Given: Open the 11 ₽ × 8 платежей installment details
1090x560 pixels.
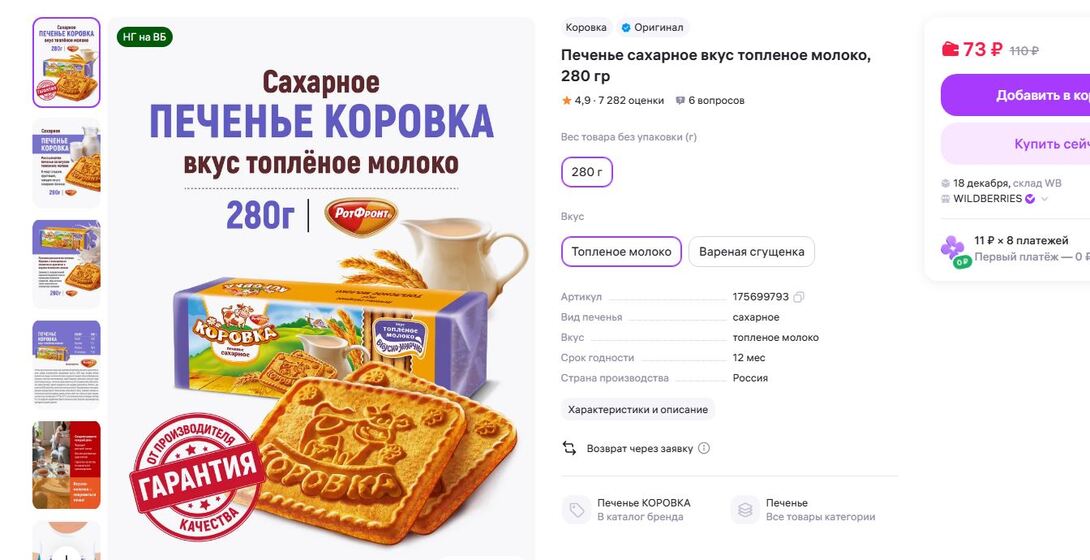Looking at the screenshot, I should pyautogui.click(x=1021, y=241).
